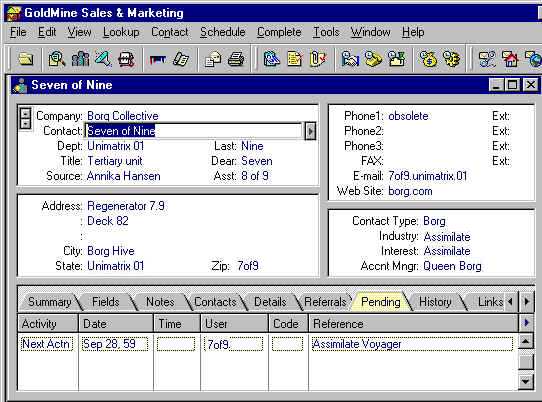Switch to the Contacts tab
Screen dimensions: 542x402
[215, 302]
